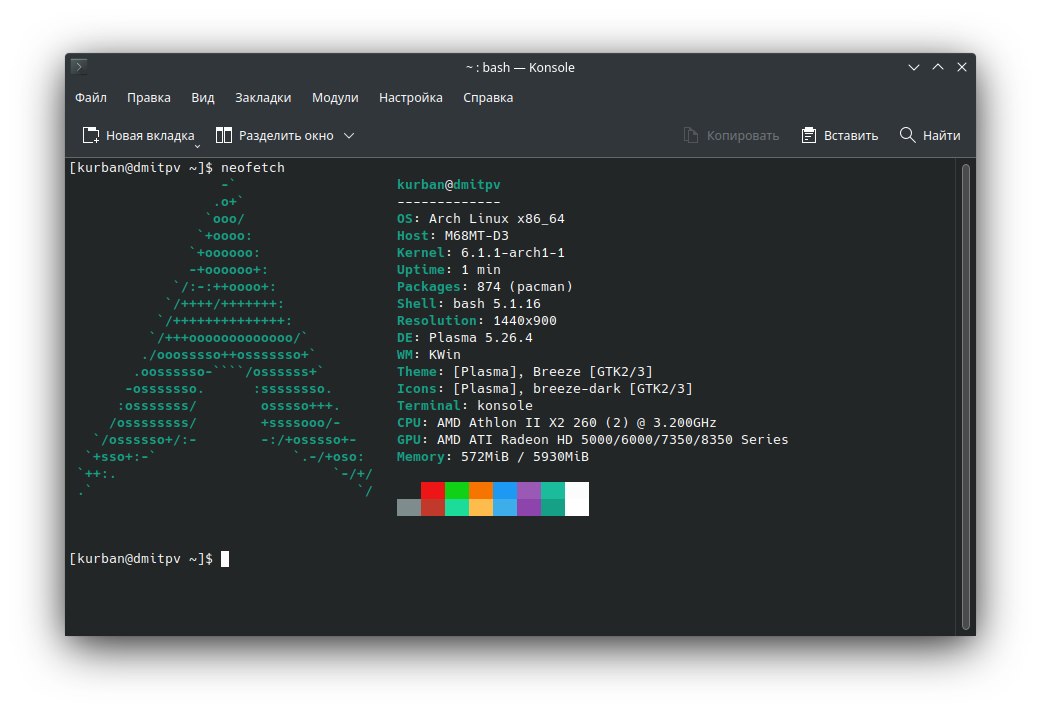The image size is (1041, 713).
Task: Click Terminal: konsole line
Action: (465, 406)
